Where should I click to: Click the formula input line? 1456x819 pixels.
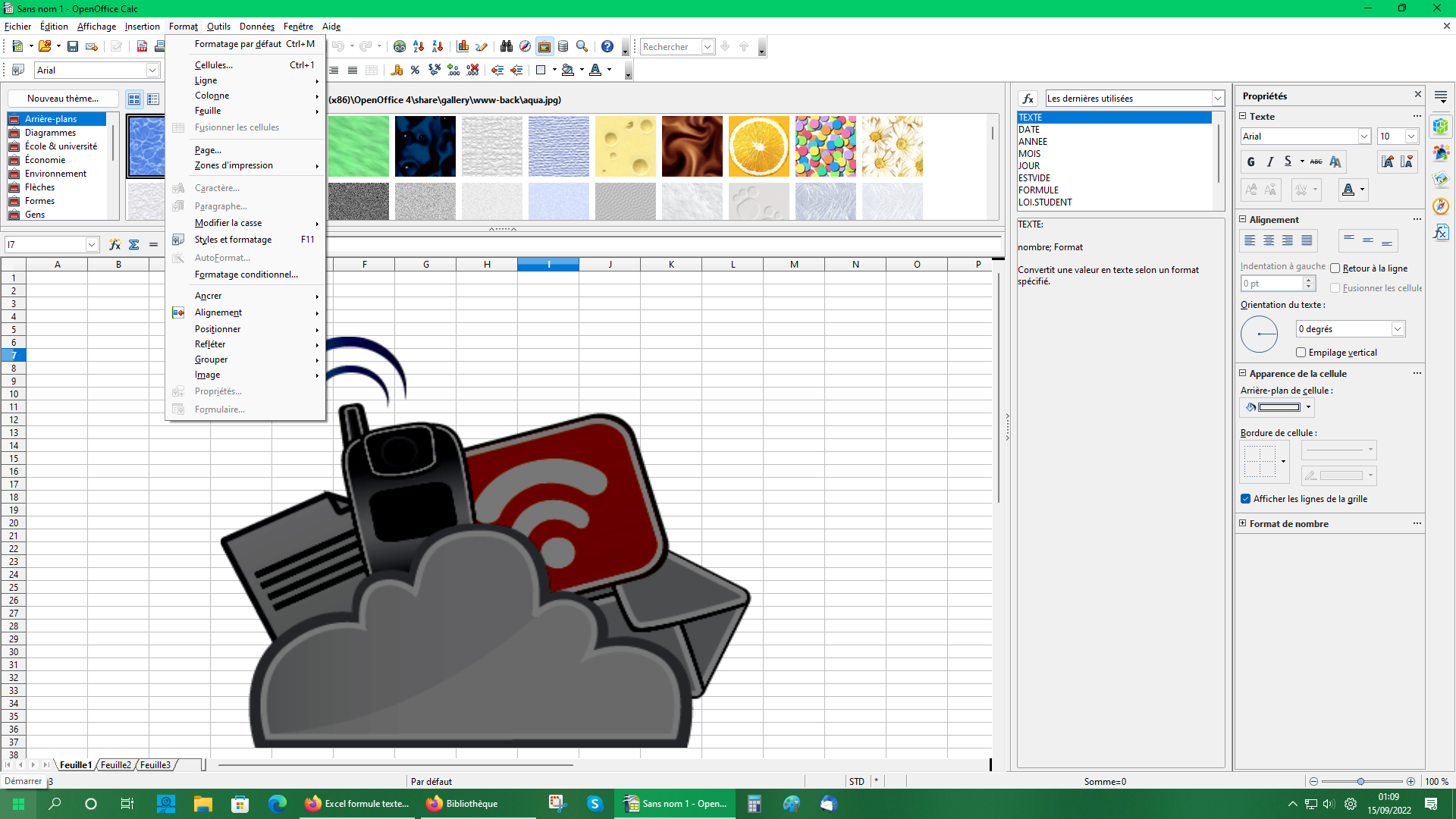(664, 244)
